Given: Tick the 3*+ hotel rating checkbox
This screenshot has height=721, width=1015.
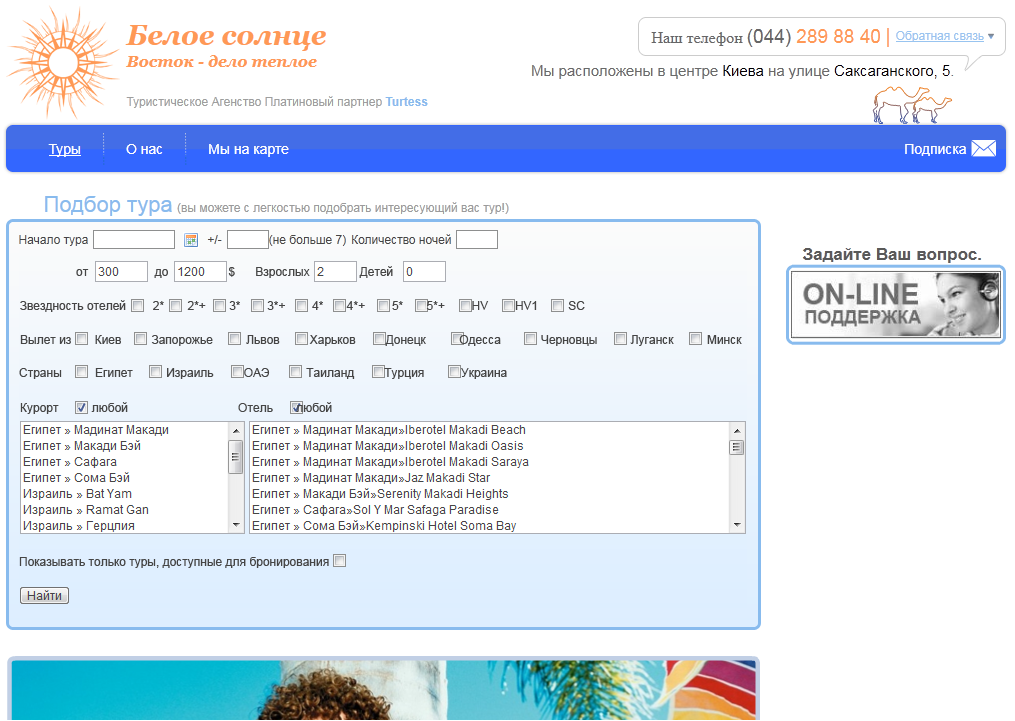Looking at the screenshot, I should point(258,305).
